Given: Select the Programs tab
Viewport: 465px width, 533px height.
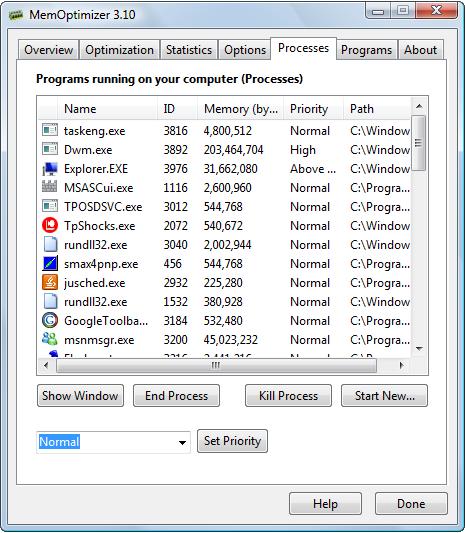Looking at the screenshot, I should click(366, 50).
